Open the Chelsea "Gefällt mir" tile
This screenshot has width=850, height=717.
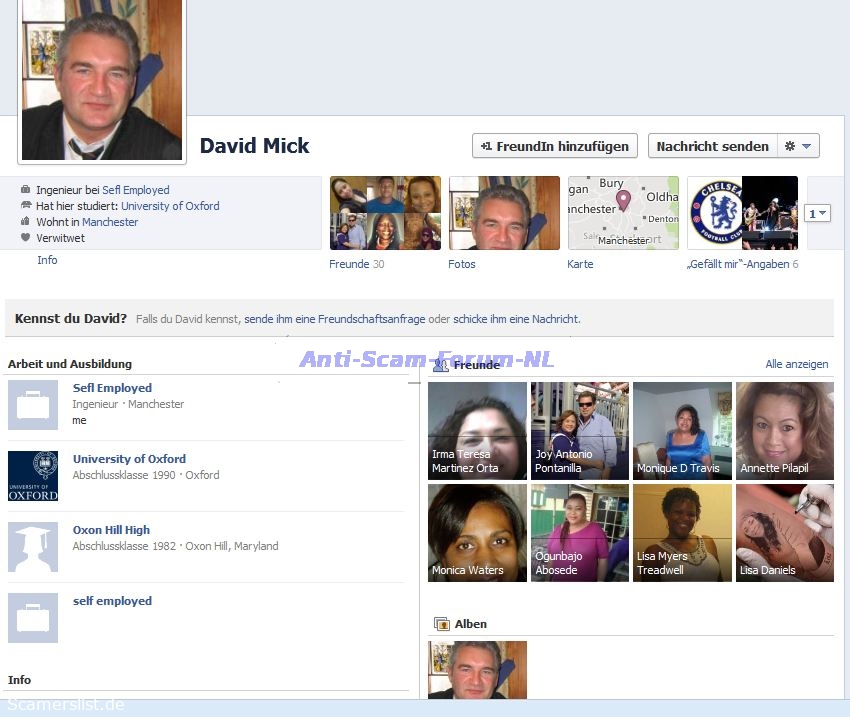[x=742, y=213]
